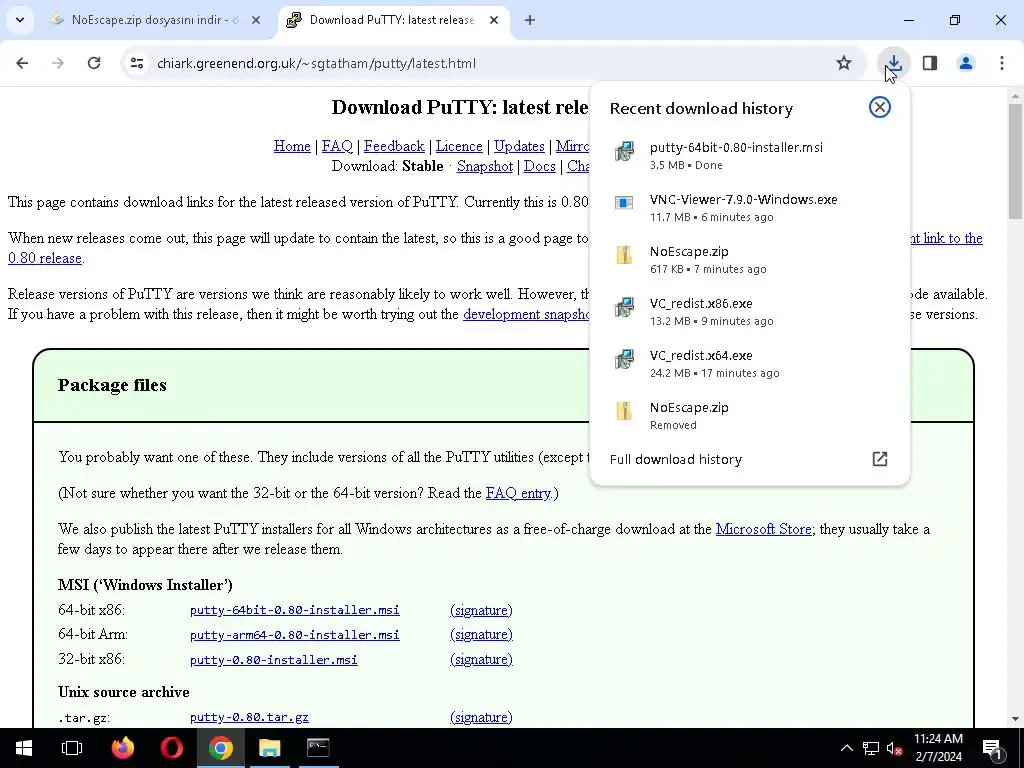Open signature for 64-bit Arm installer

point(481,635)
